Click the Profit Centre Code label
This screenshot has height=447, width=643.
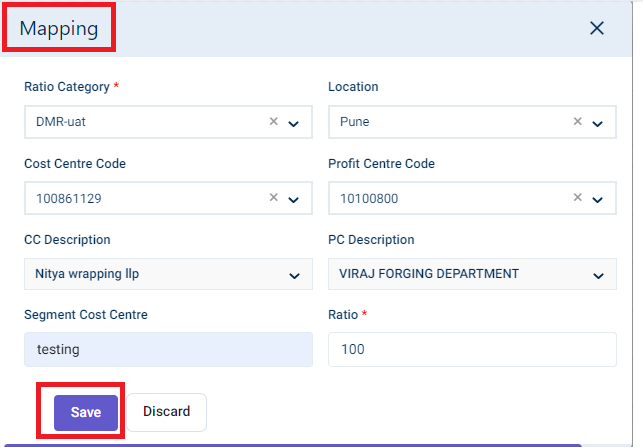coord(381,163)
